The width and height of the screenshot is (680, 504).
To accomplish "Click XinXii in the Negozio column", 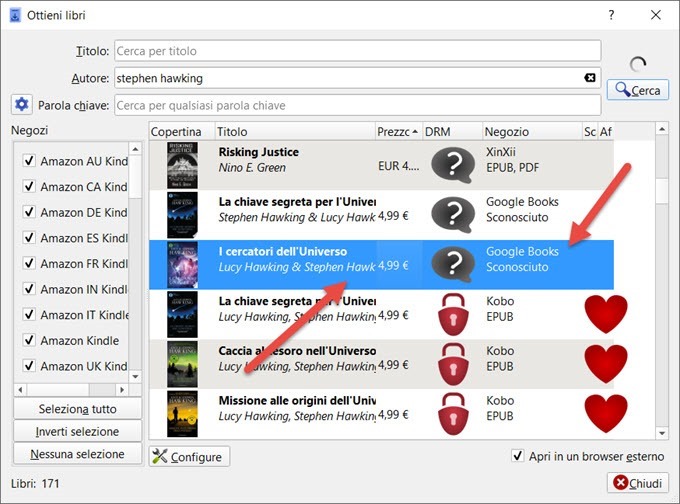I will coord(501,152).
